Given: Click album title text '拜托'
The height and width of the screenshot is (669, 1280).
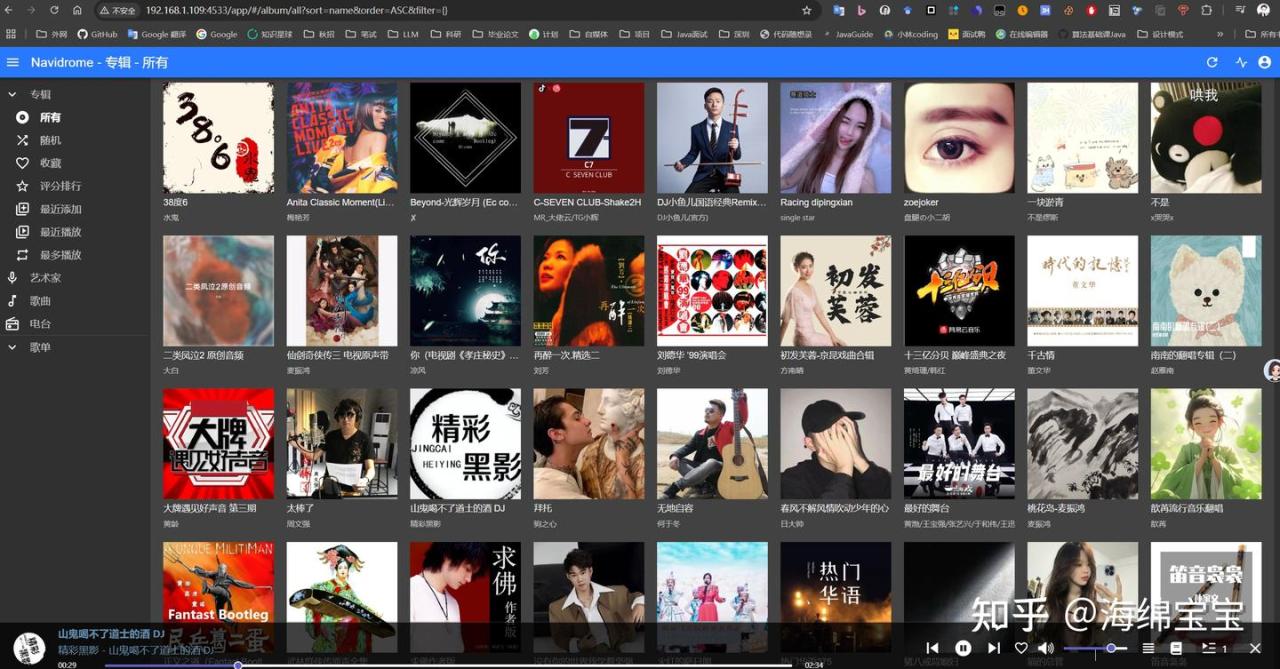Looking at the screenshot, I should pyautogui.click(x=544, y=508).
